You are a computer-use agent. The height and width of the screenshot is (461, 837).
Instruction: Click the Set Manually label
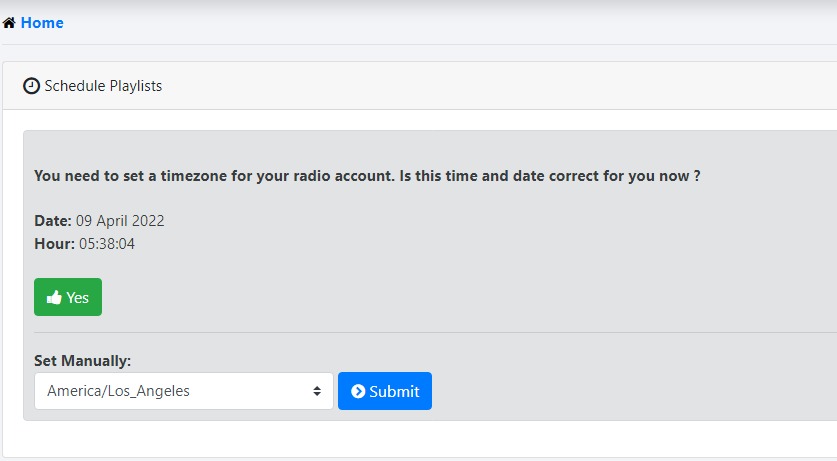pos(82,360)
